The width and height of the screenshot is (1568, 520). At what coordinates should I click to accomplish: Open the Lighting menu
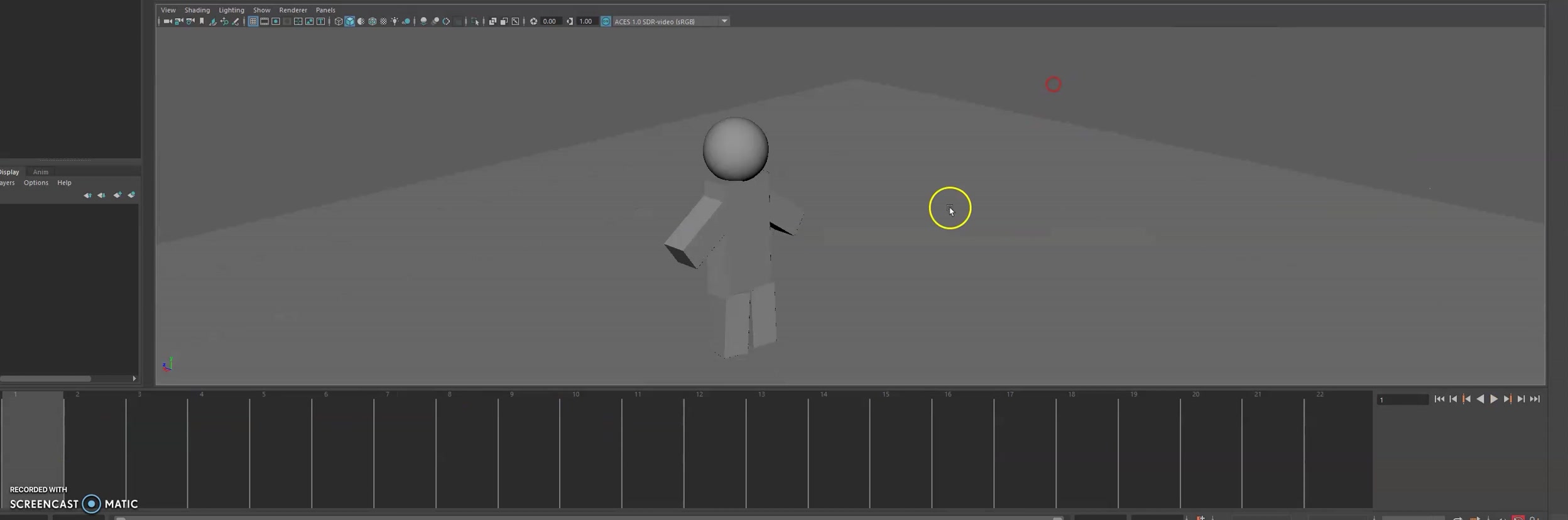coord(231,10)
